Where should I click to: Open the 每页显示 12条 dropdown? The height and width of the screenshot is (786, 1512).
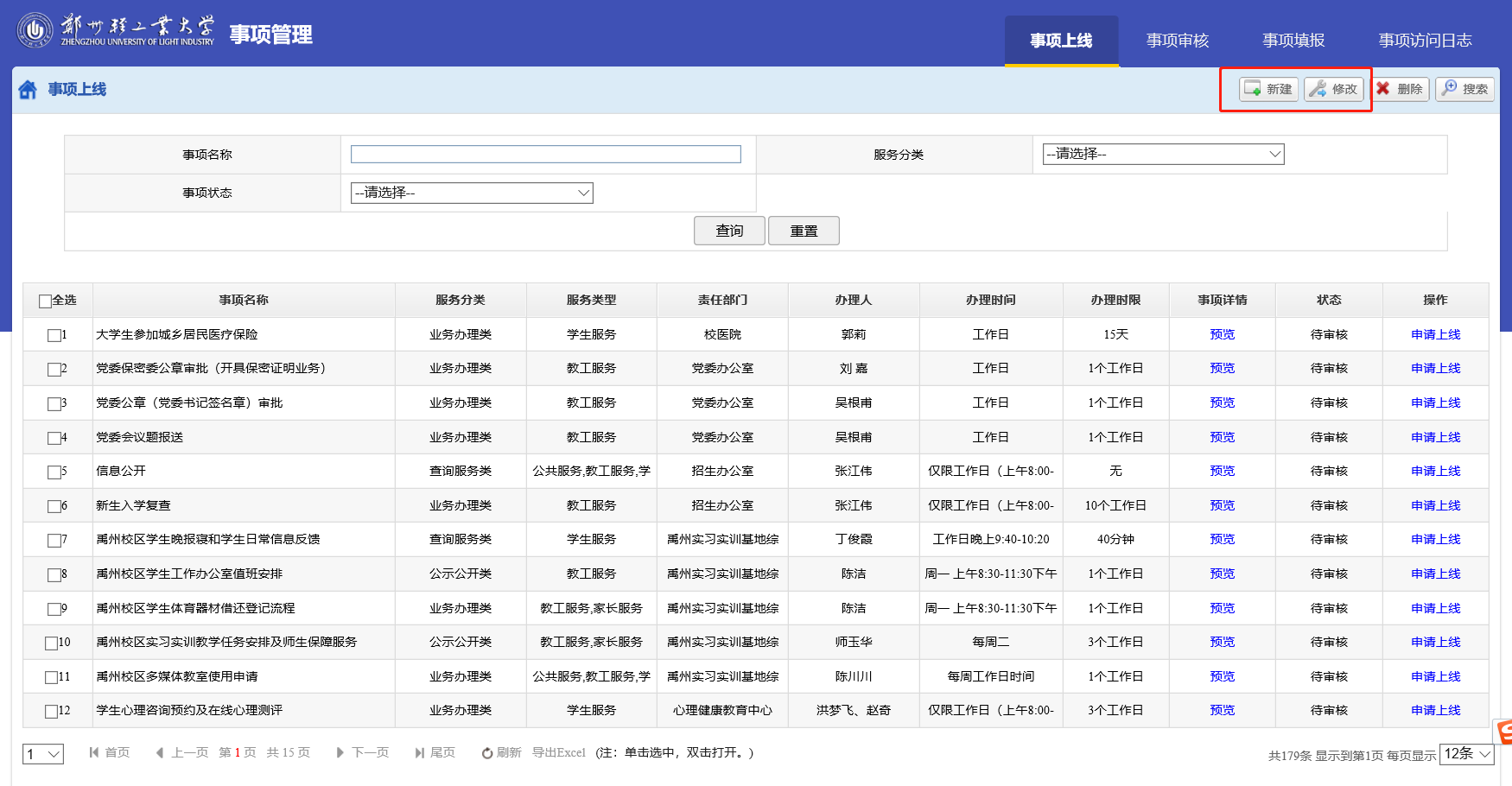[1467, 754]
